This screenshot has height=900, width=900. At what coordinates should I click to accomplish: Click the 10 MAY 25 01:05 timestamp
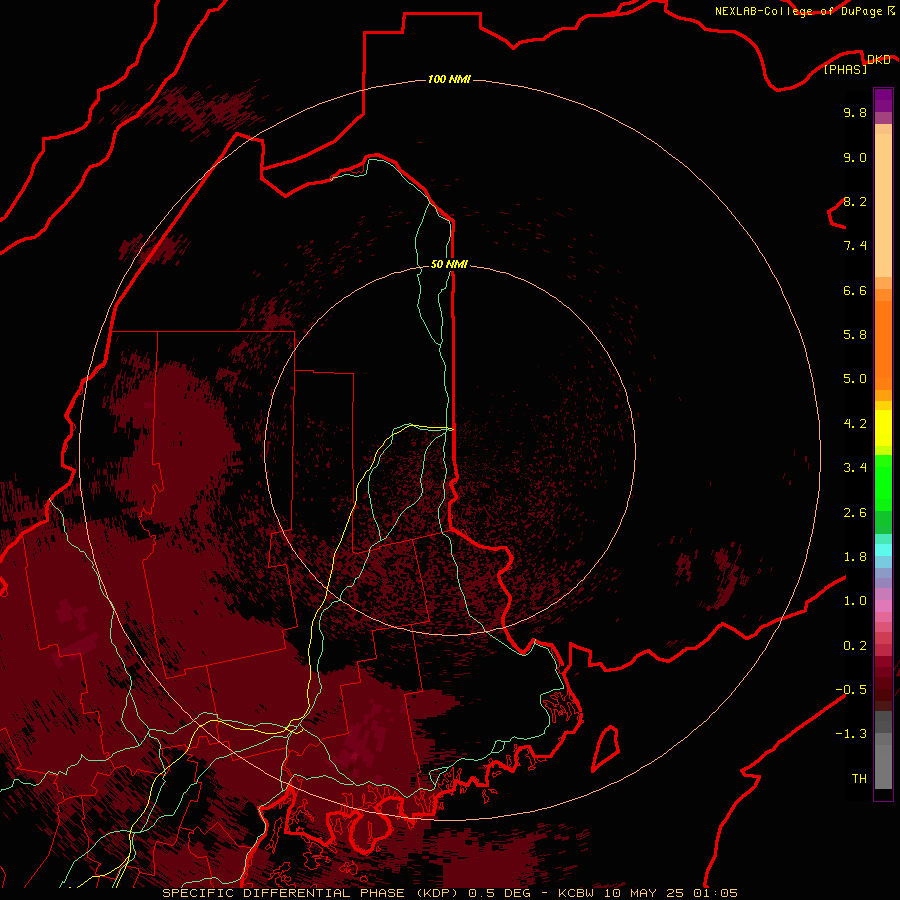coord(670,893)
